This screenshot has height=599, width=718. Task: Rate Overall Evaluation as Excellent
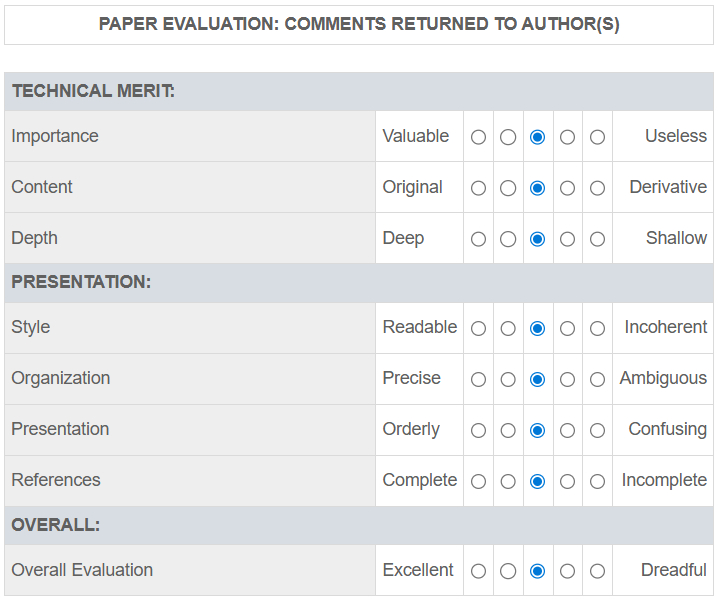(478, 571)
